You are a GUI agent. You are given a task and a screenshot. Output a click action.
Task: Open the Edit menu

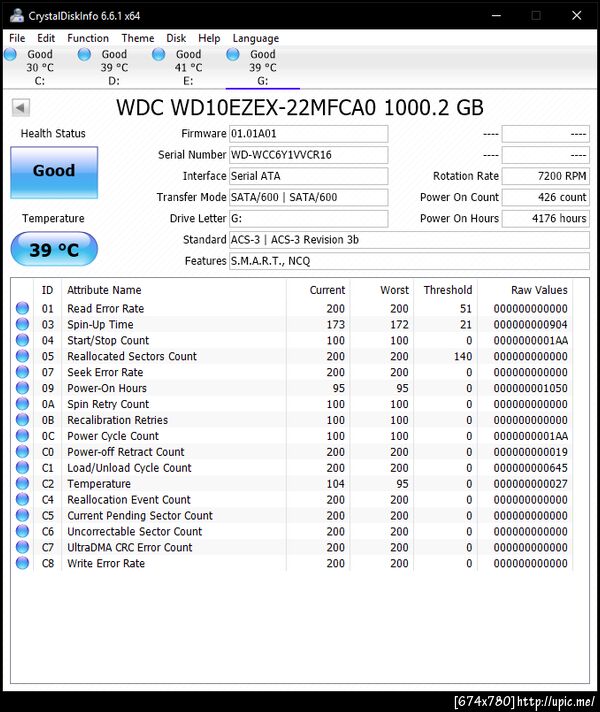coord(46,38)
